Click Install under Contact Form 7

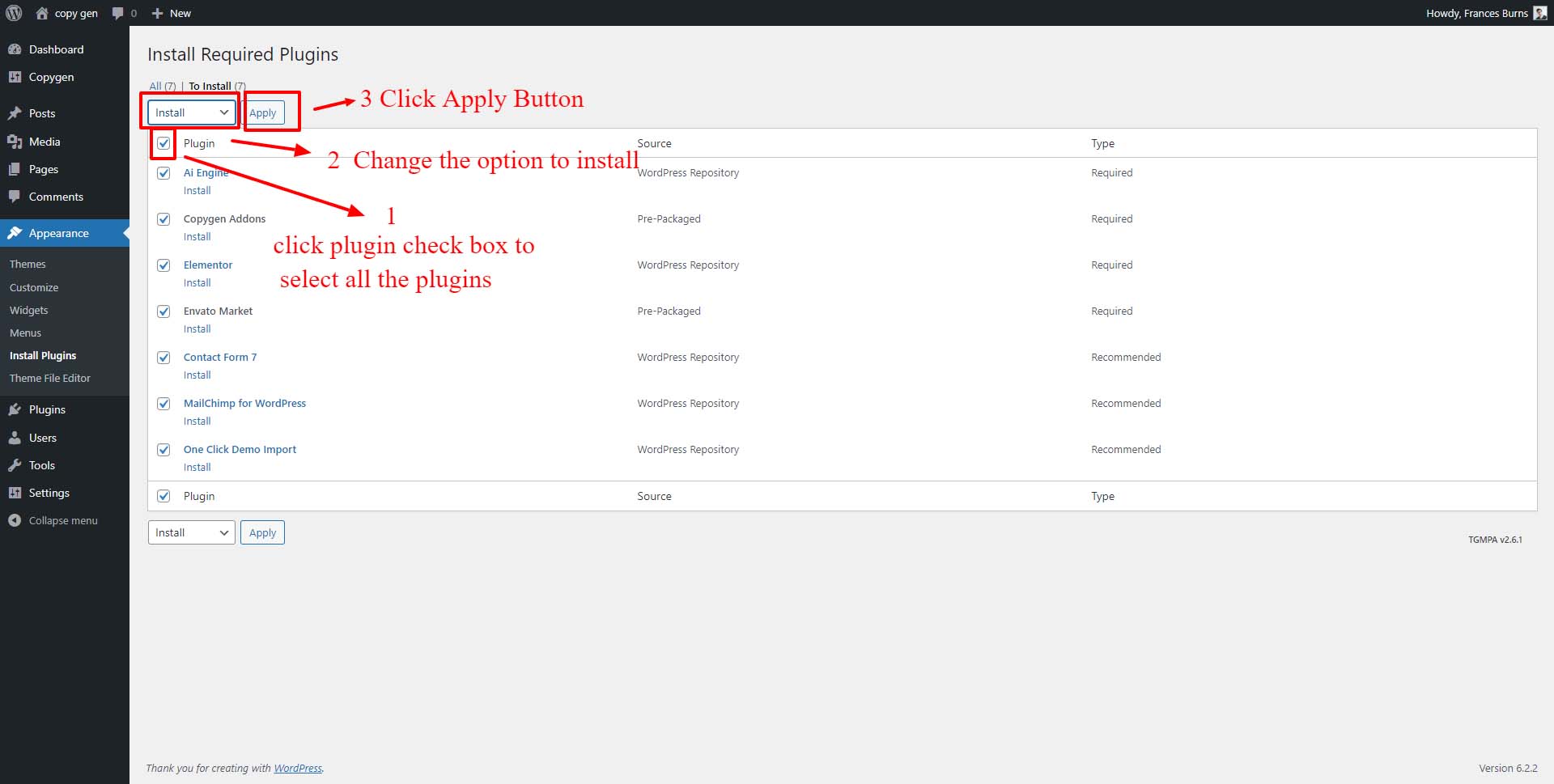[197, 375]
